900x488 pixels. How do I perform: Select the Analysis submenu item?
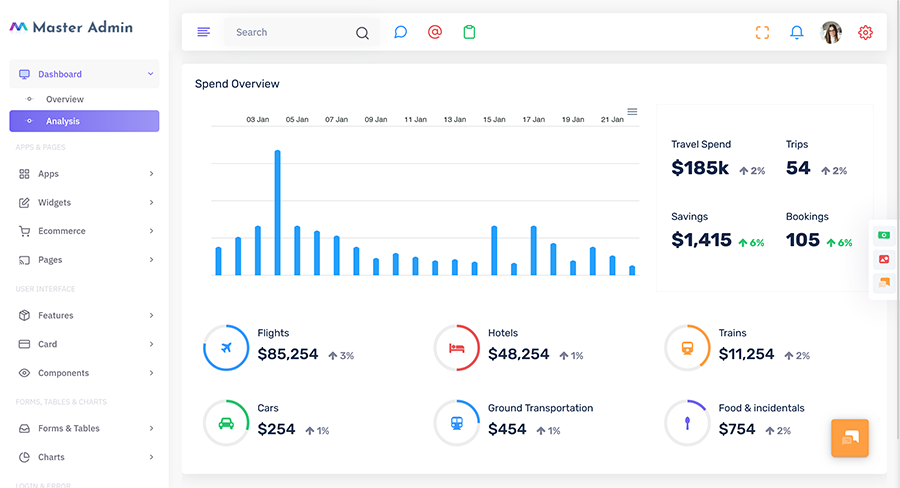click(x=84, y=121)
